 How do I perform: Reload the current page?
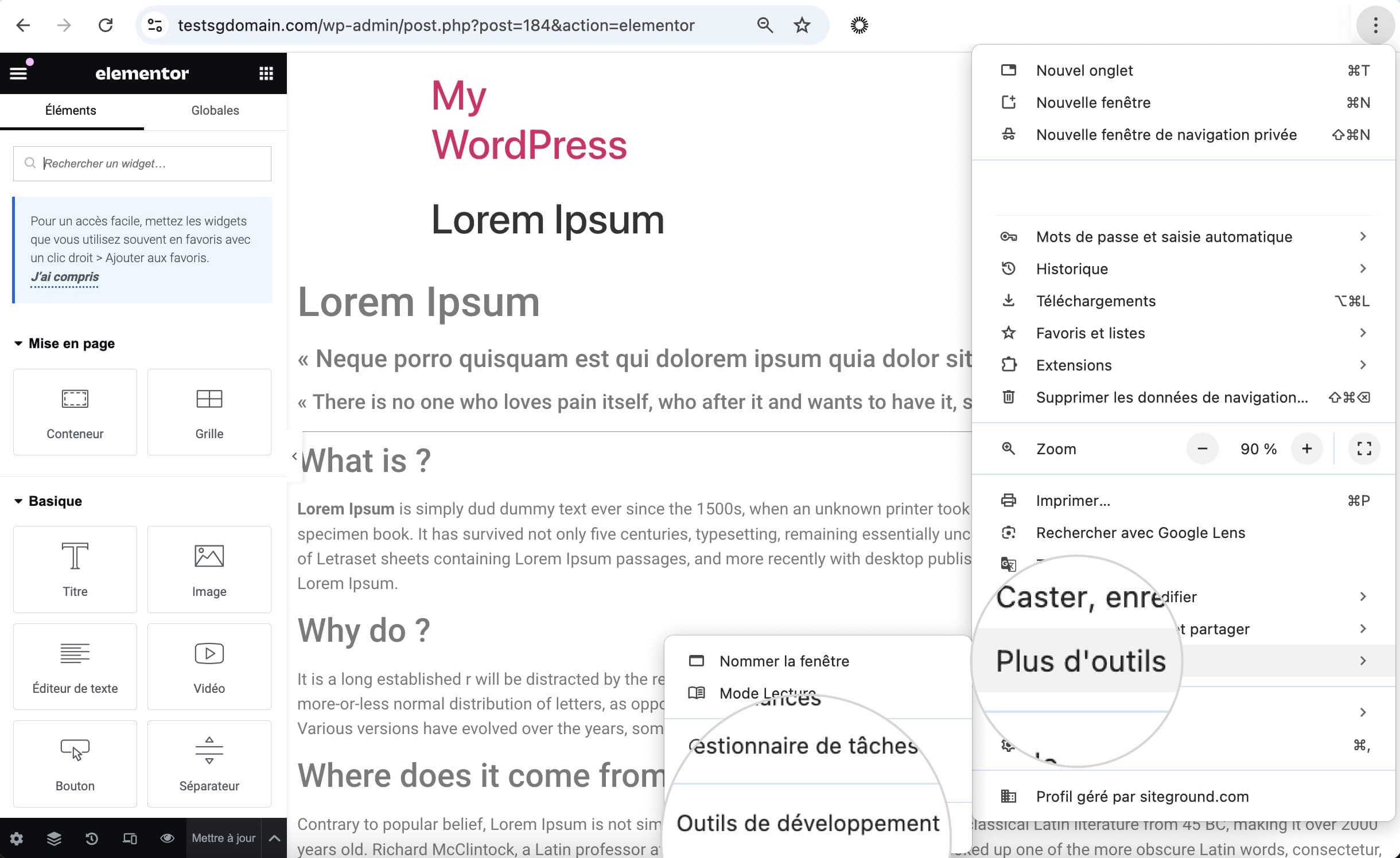pos(106,25)
